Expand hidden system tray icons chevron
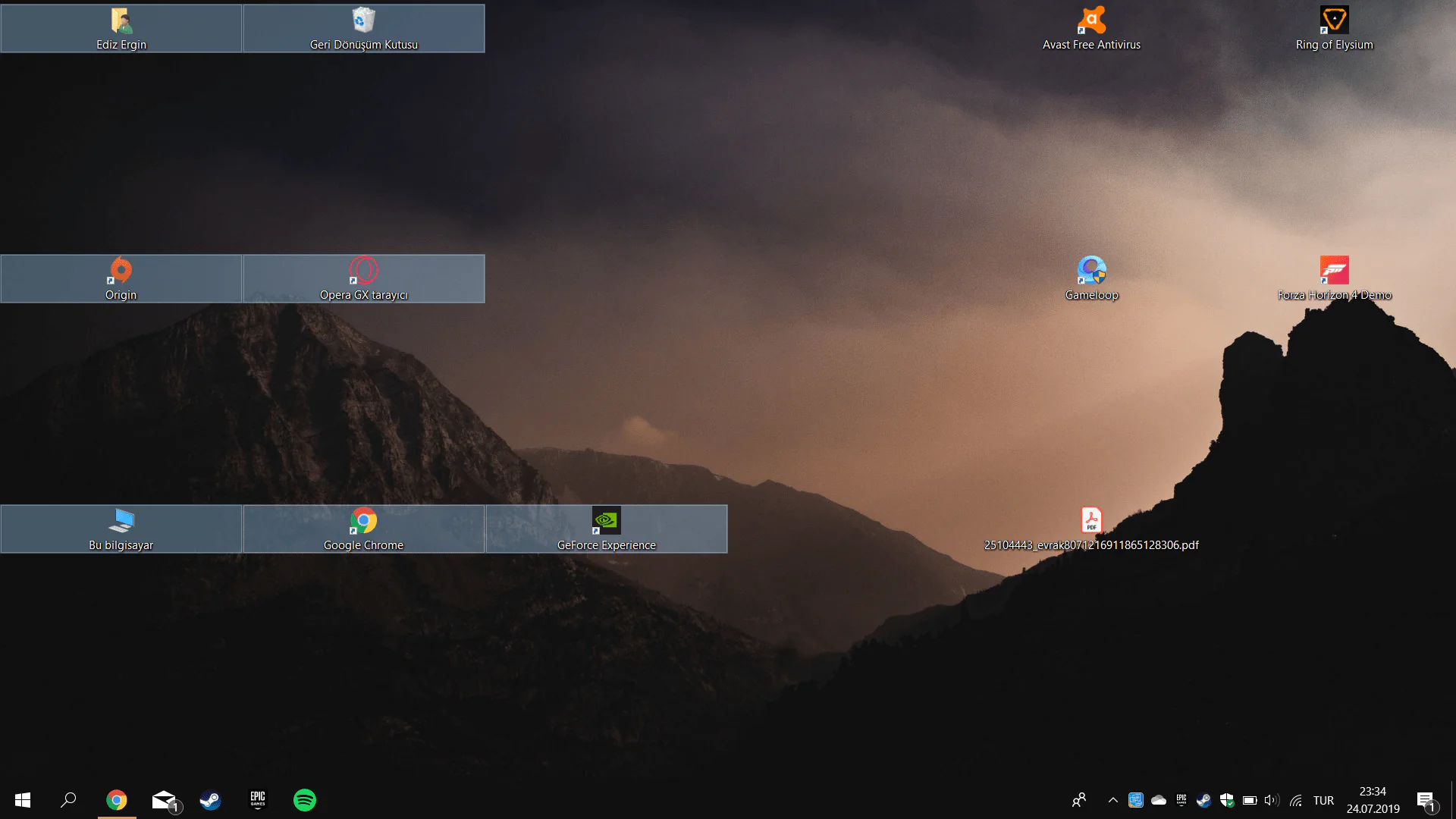The height and width of the screenshot is (819, 1456). pos(1112,800)
